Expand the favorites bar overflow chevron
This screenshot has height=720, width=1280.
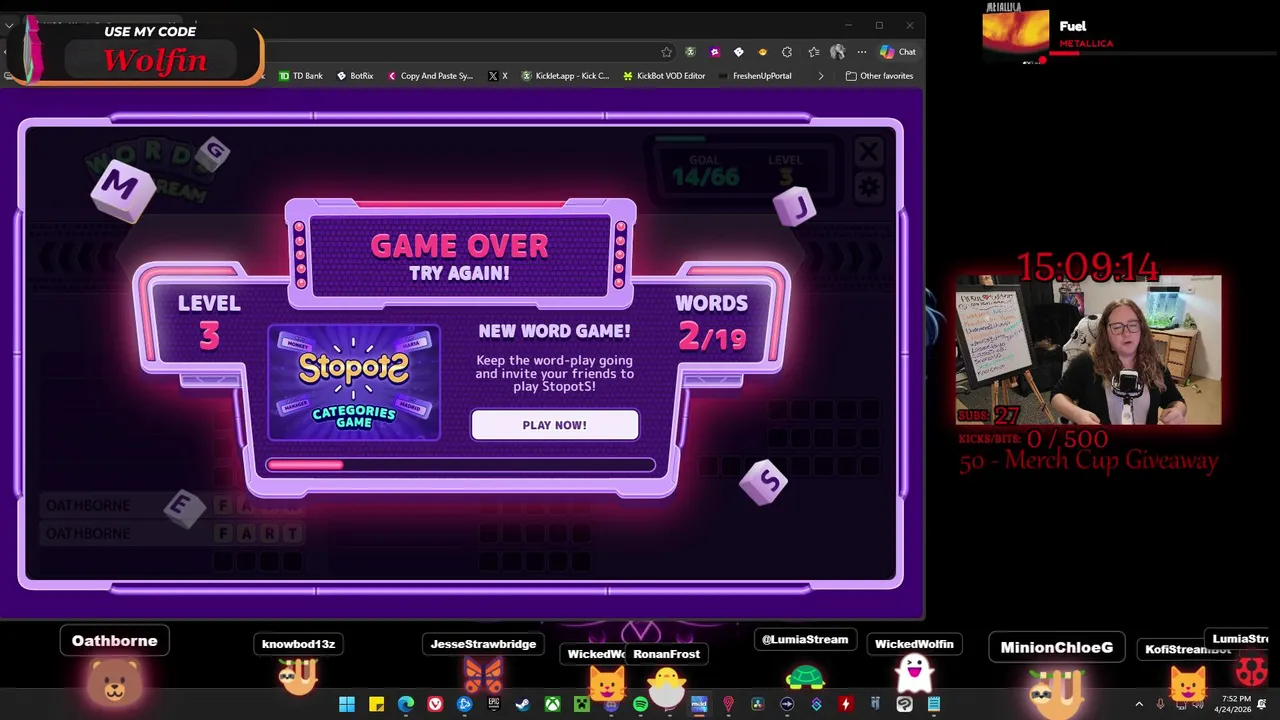[821, 76]
